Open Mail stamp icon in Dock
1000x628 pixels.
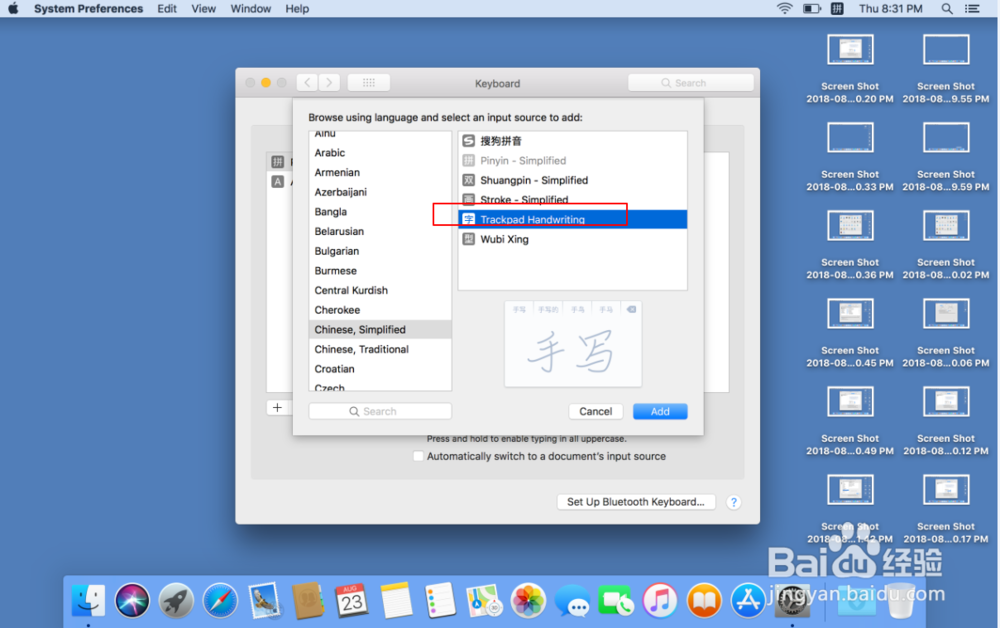264,600
